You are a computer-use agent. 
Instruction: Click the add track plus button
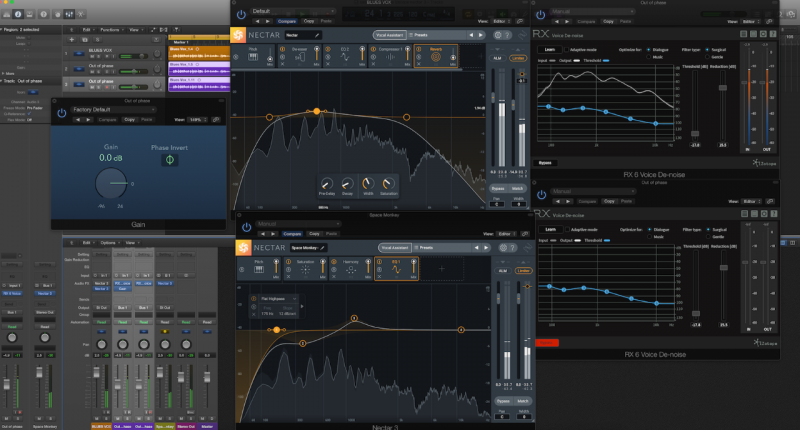[x=71, y=39]
